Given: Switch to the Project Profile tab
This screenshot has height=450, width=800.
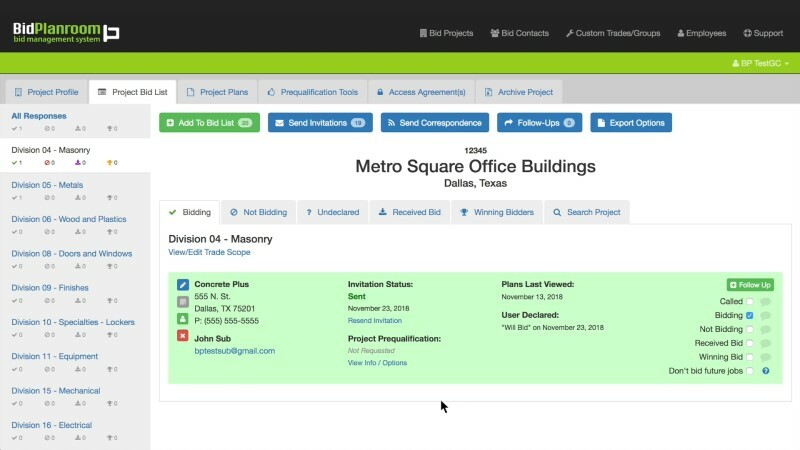Looking at the screenshot, I should click(x=46, y=92).
